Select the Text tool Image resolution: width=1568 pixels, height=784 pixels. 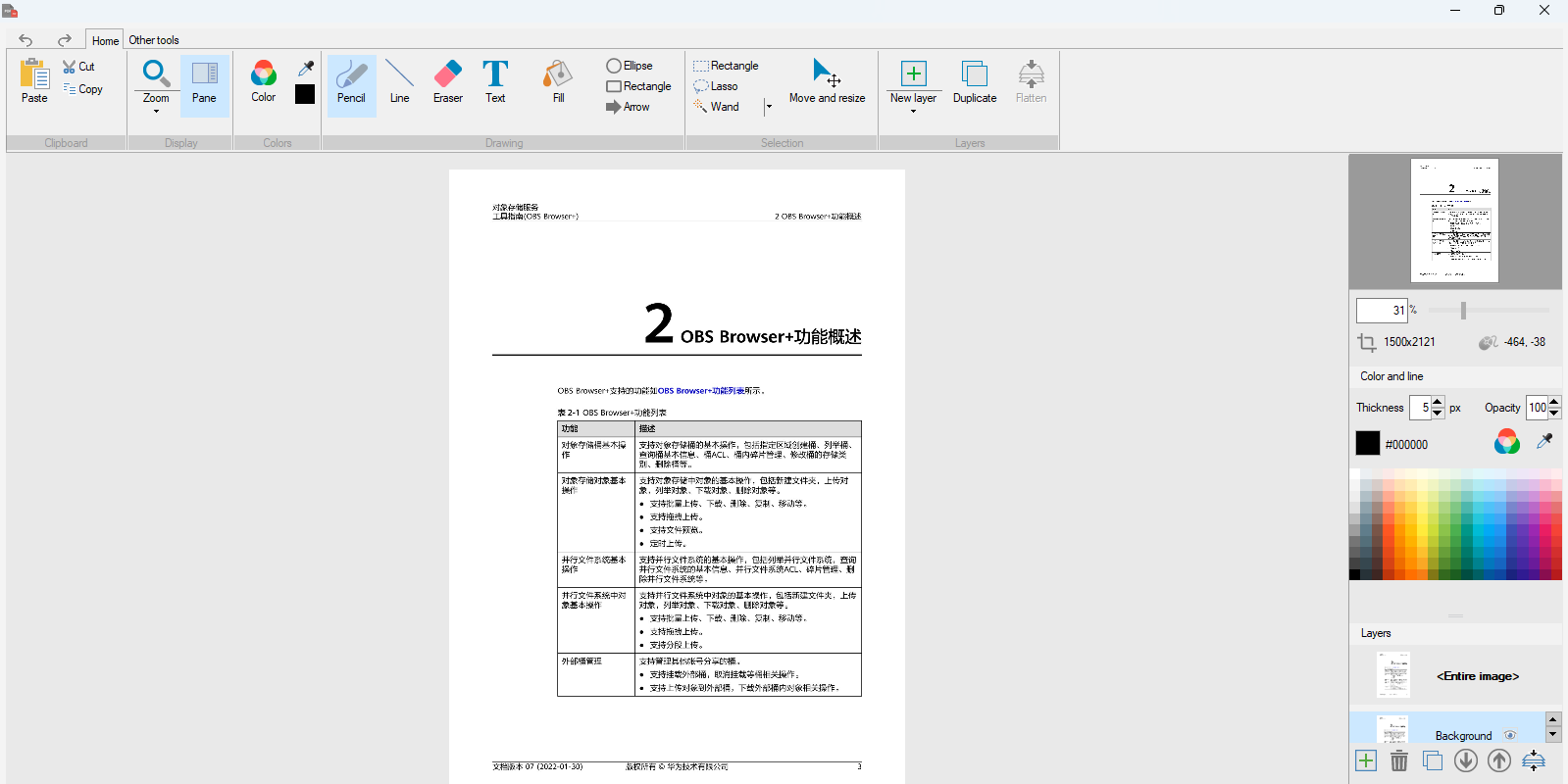click(x=495, y=81)
